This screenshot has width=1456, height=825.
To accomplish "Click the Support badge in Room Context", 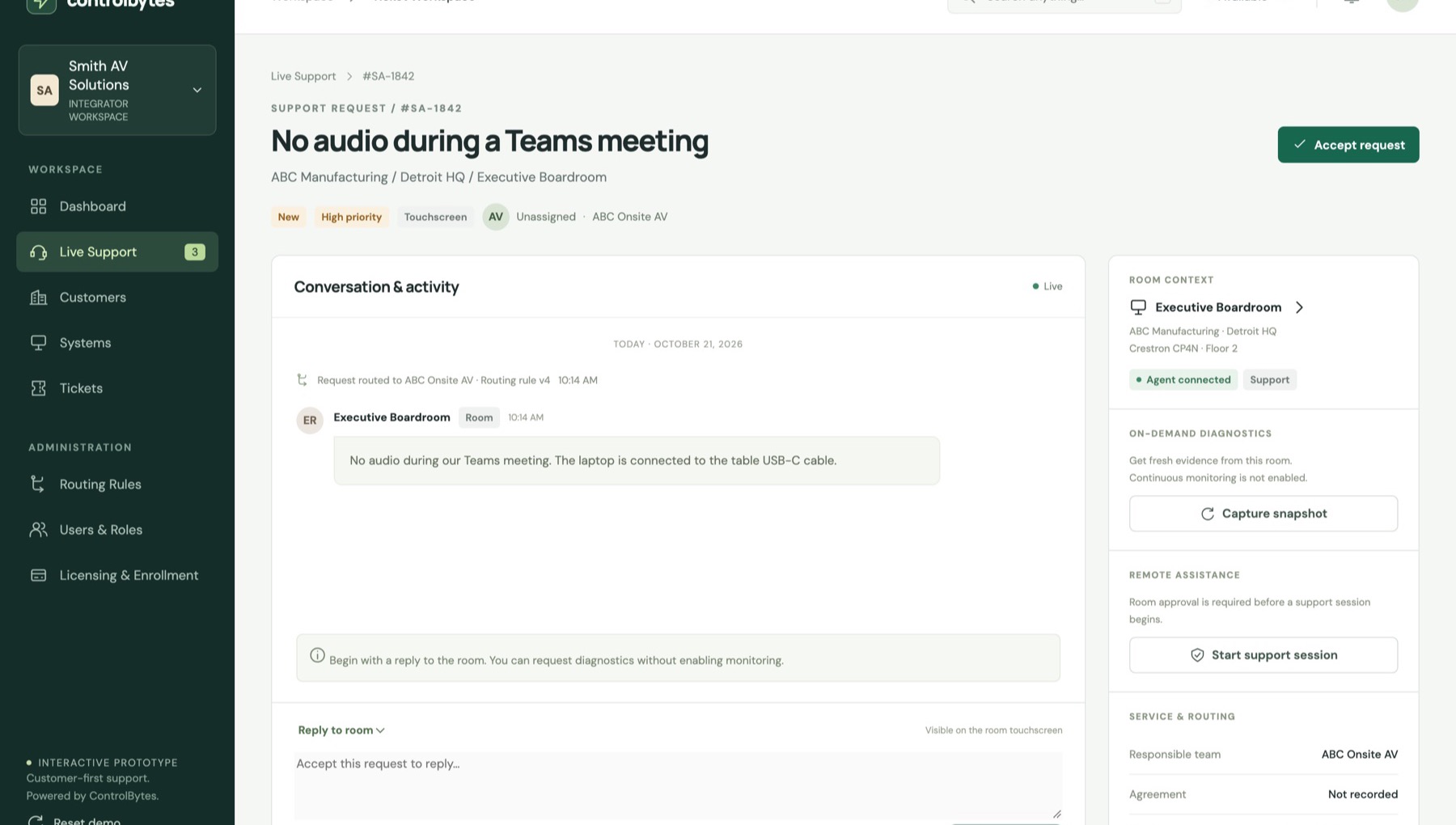I will [x=1270, y=379].
